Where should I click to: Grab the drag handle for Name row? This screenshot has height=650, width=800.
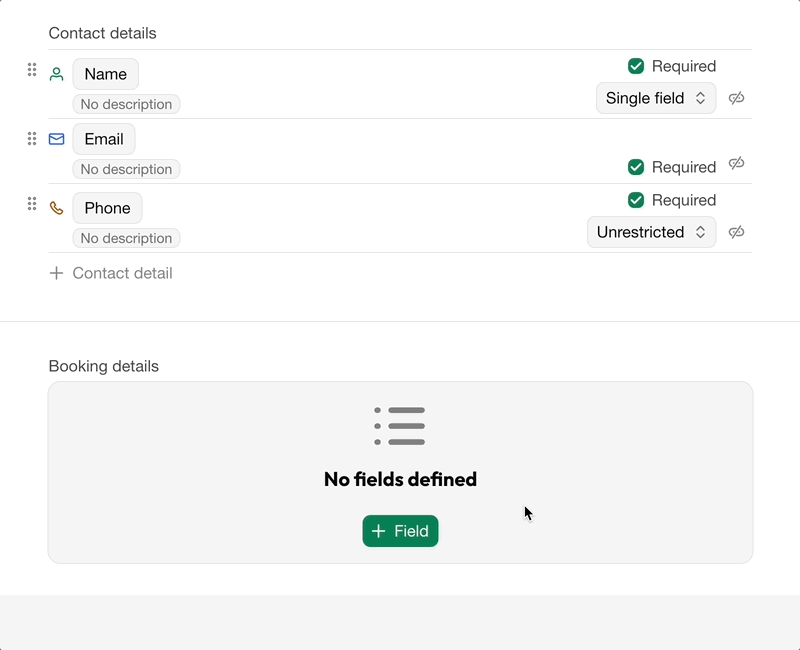click(32, 70)
